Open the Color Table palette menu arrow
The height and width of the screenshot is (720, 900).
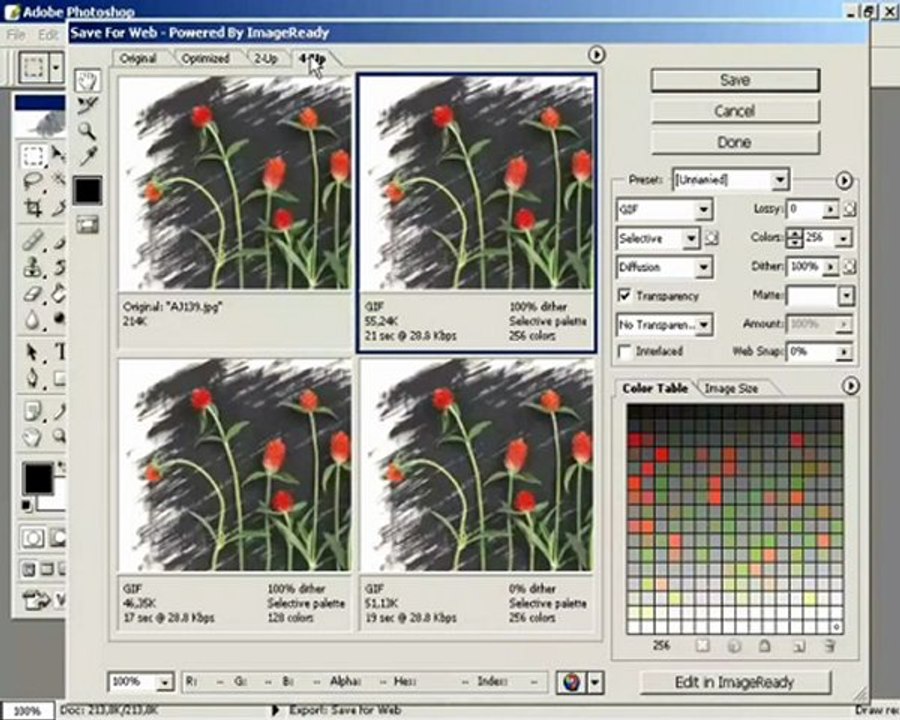(x=850, y=386)
